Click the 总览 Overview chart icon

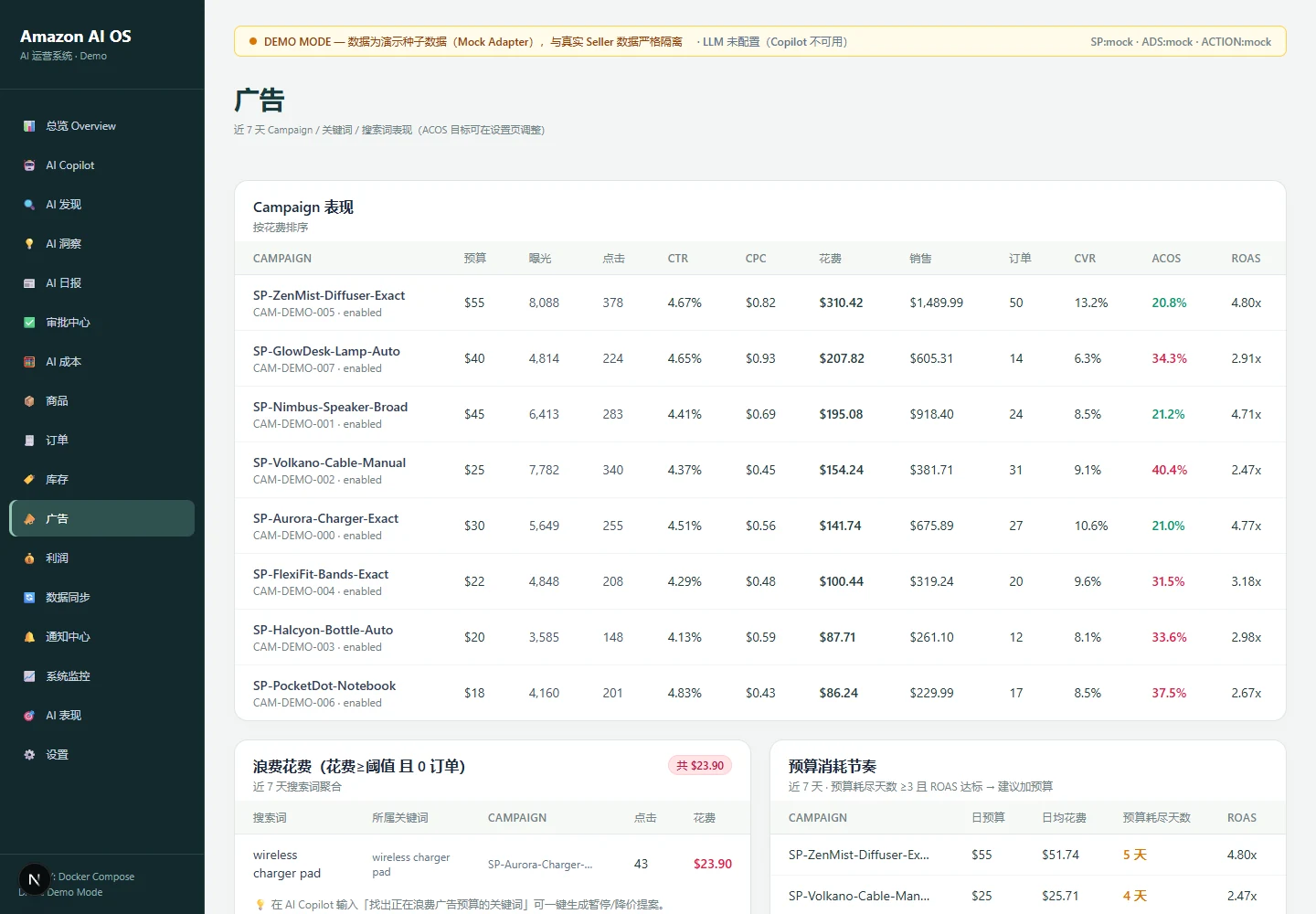tap(29, 126)
